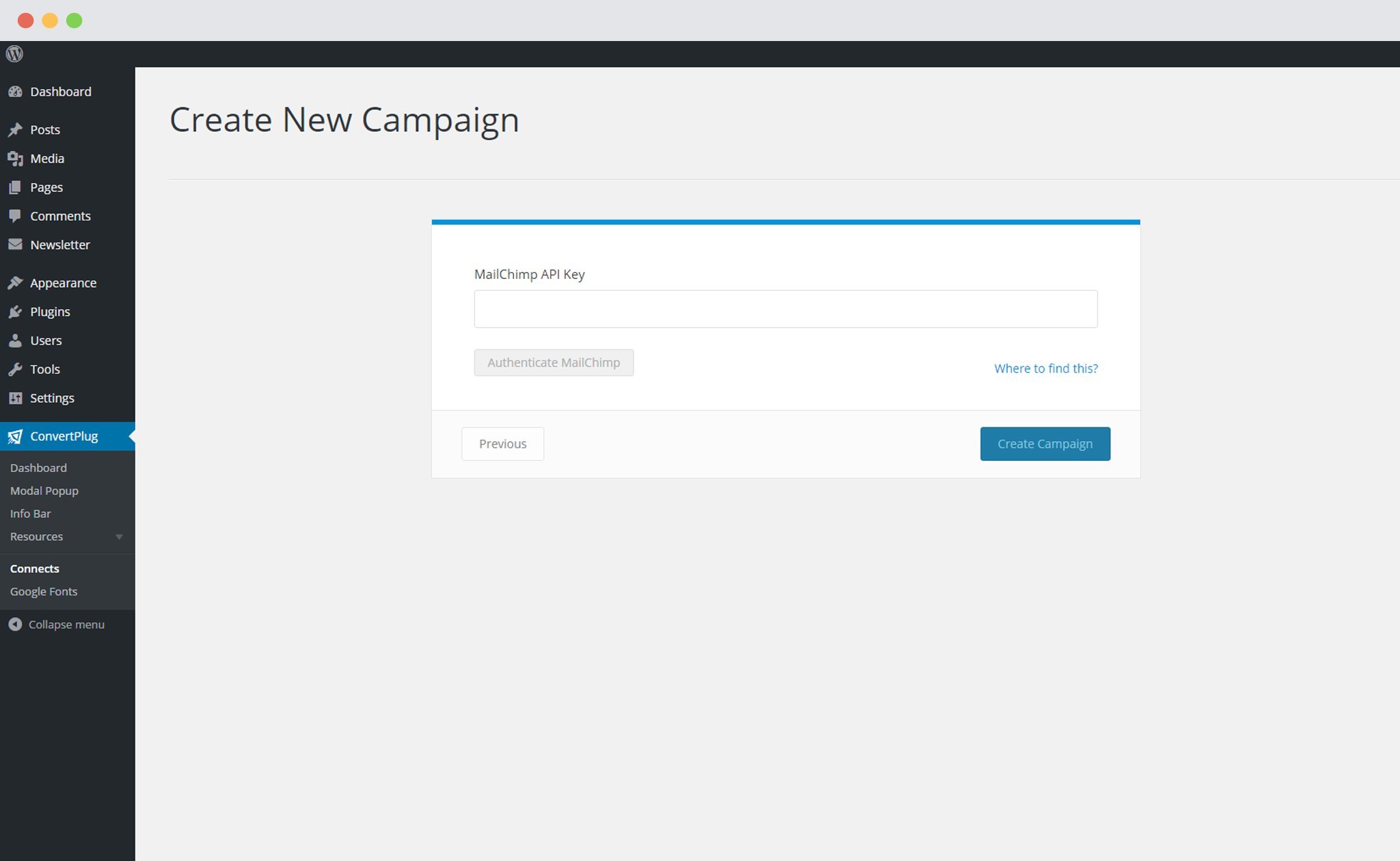Click the Posts sidebar icon
Viewport: 1400px width, 861px height.
point(14,129)
